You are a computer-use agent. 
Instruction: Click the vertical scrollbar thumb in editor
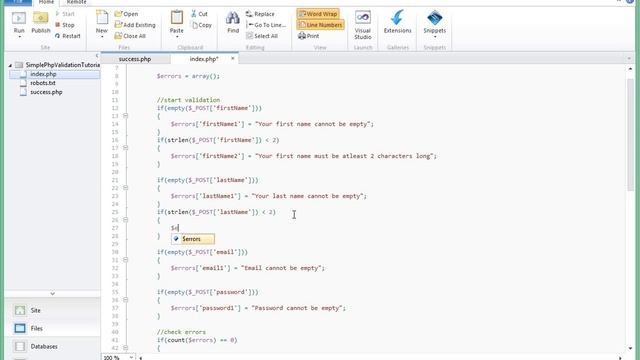630,135
